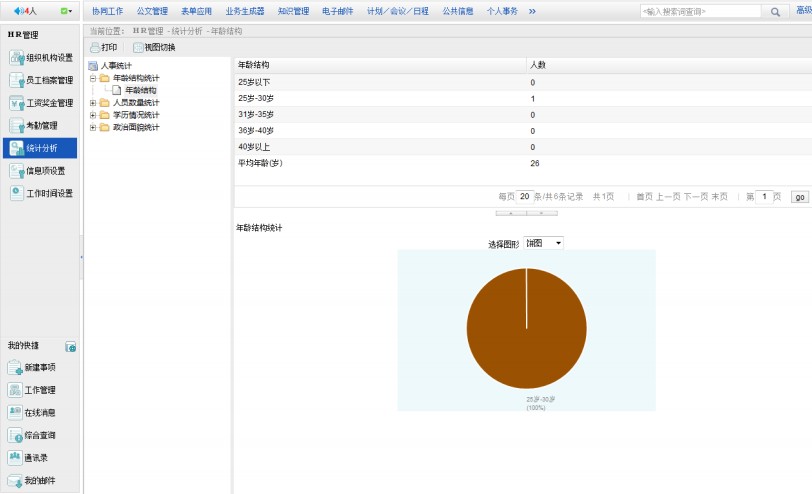Open 考勤管理 module
The image size is (812, 494).
pyautogui.click(x=34, y=125)
